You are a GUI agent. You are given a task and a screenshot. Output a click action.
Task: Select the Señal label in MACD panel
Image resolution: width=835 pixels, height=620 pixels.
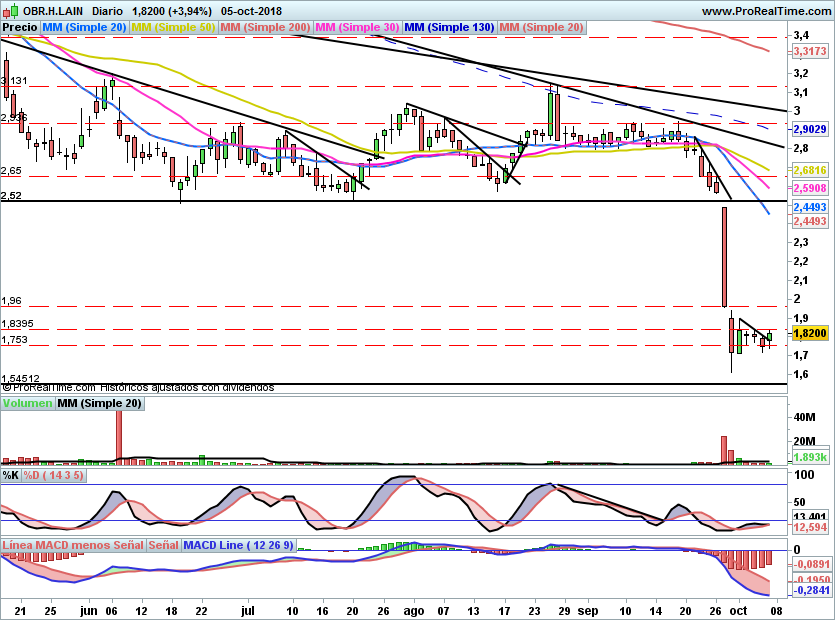(163, 545)
